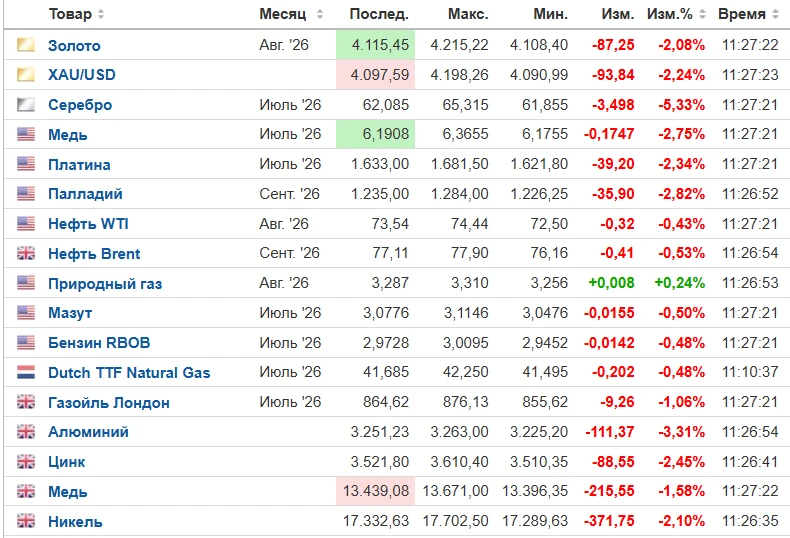Image resolution: width=790 pixels, height=538 pixels.
Task: Sort the table by Товар column arrows
Action: (x=101, y=14)
